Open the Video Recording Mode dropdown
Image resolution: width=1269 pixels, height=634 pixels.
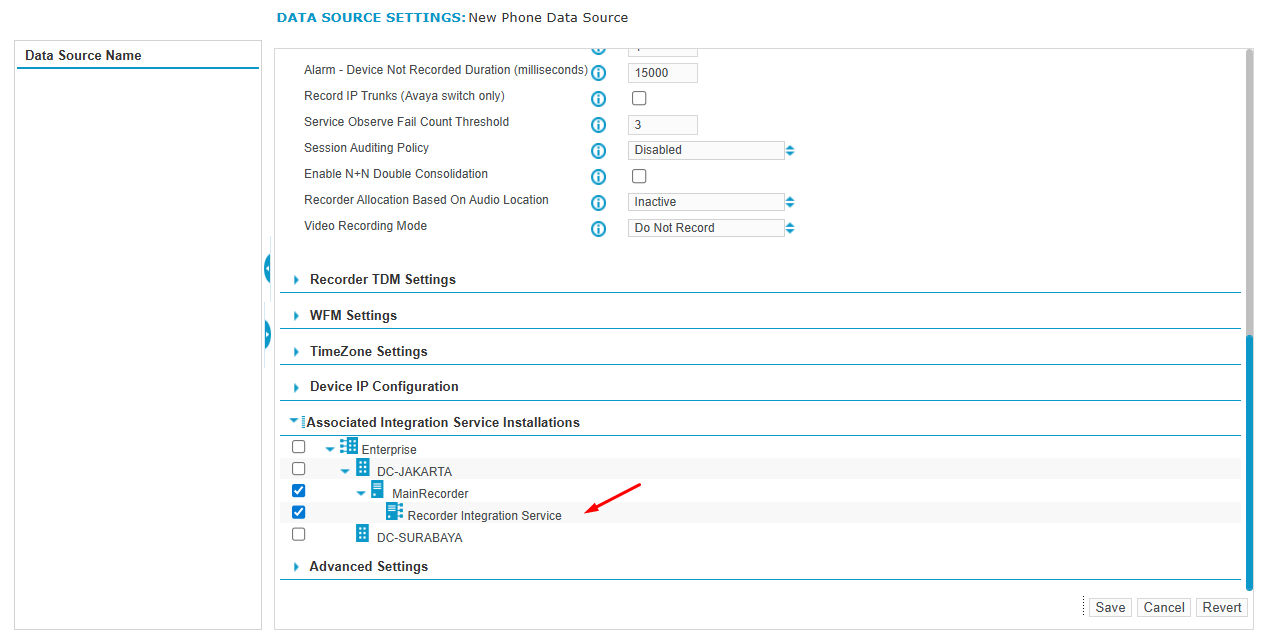click(x=711, y=228)
